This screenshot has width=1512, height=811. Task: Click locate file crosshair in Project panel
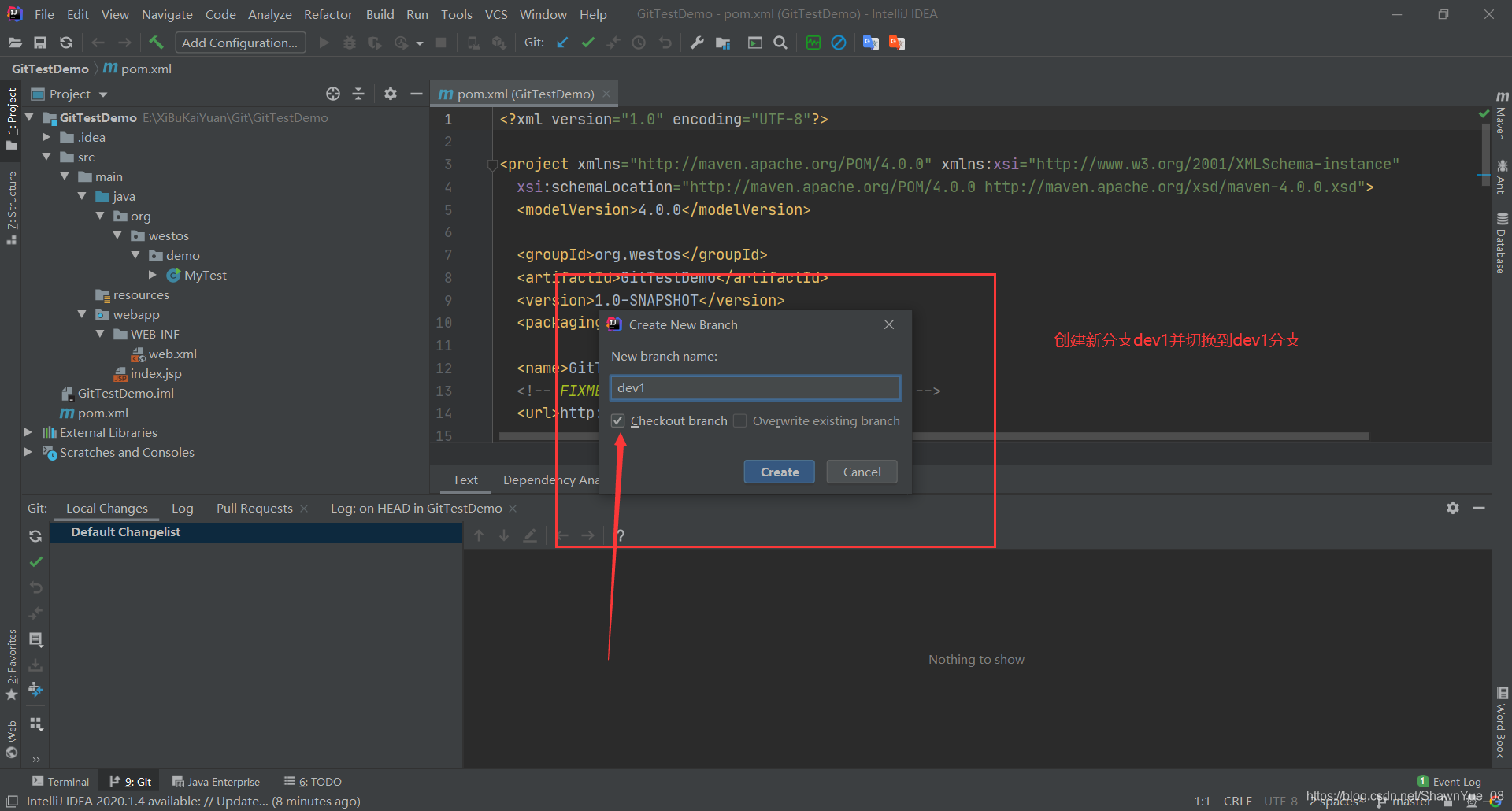point(333,94)
